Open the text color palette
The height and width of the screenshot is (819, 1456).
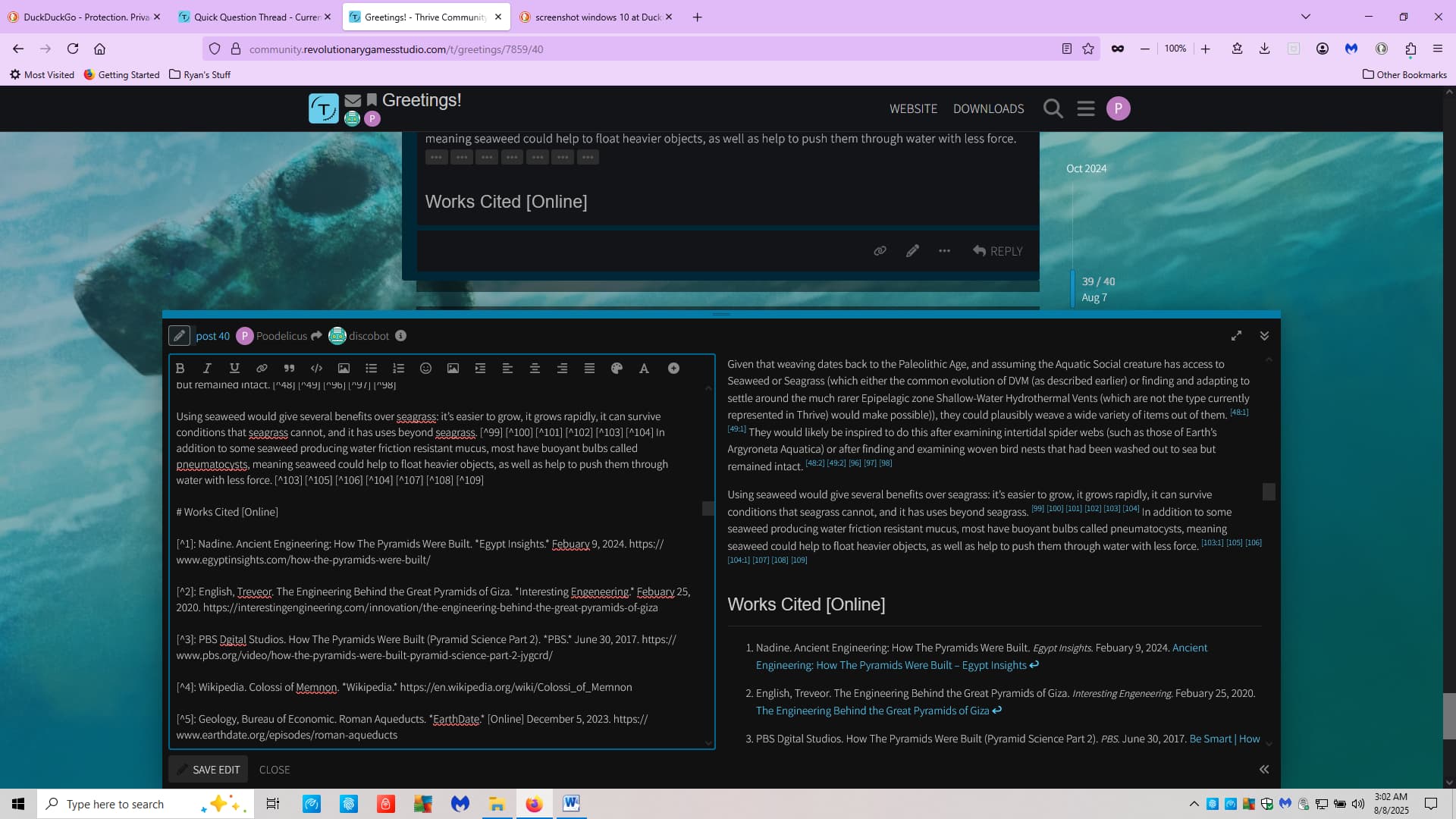(x=617, y=369)
